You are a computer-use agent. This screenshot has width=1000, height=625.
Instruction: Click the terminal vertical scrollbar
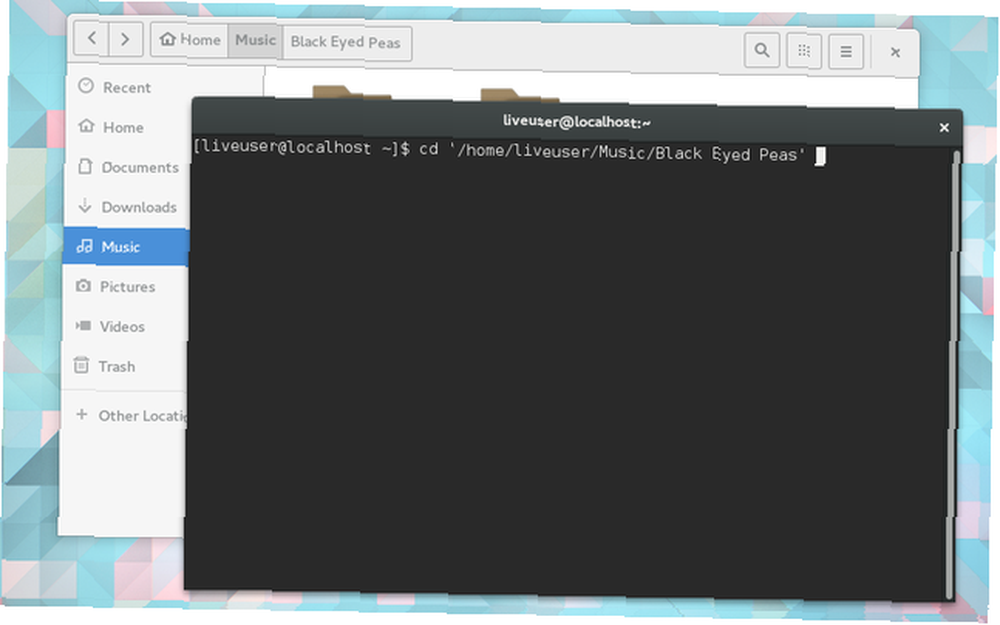pos(954,373)
